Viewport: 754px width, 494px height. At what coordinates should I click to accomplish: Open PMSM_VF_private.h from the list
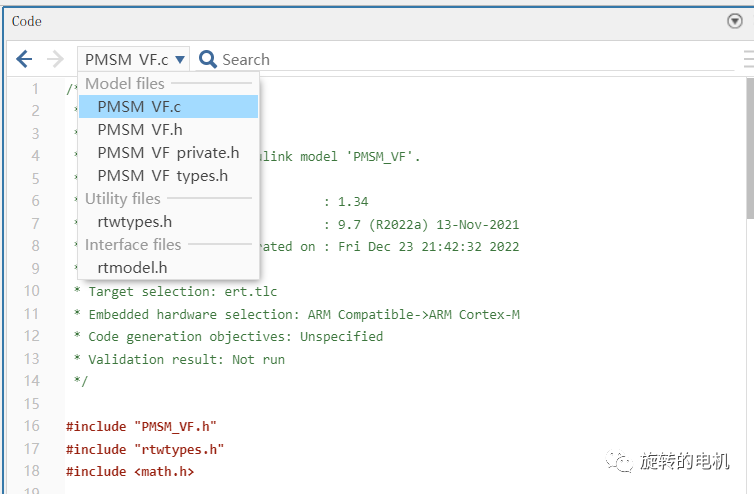(x=168, y=152)
